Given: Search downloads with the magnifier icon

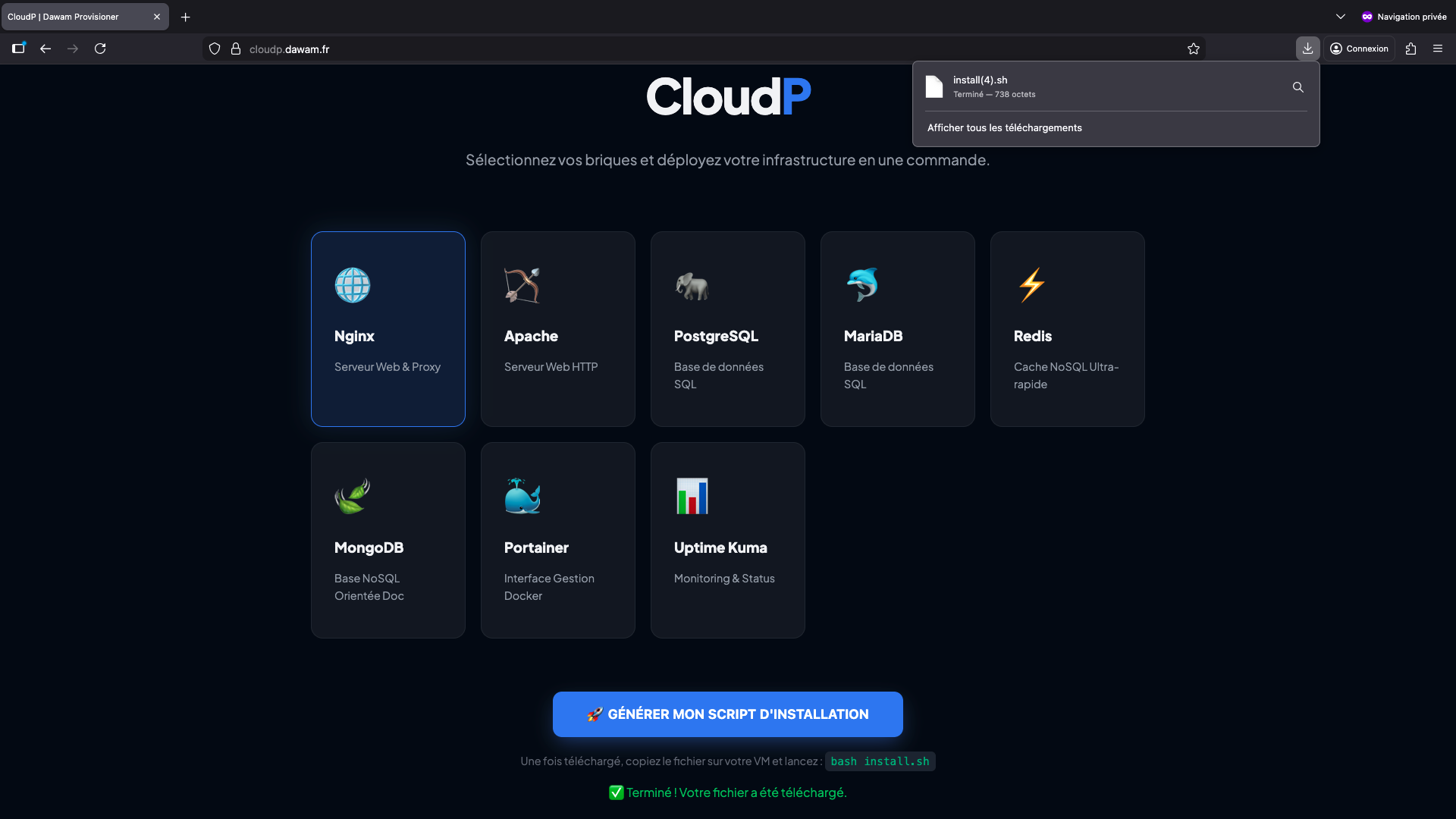Looking at the screenshot, I should 1298,87.
